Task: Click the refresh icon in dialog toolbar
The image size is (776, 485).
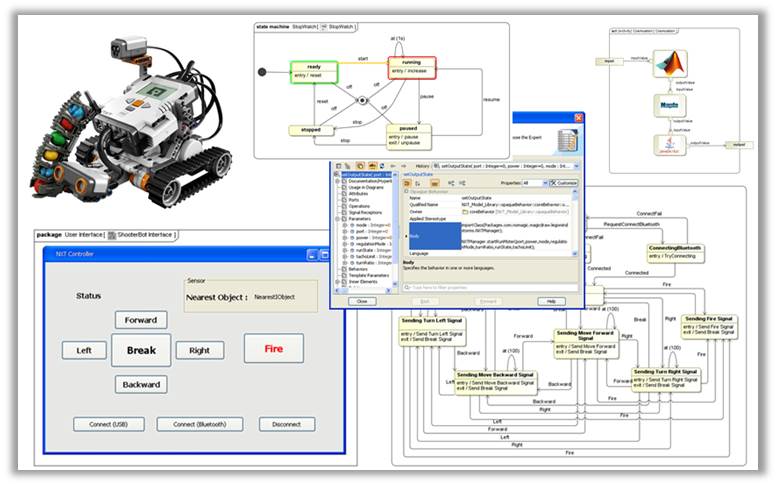Action: [x=382, y=166]
